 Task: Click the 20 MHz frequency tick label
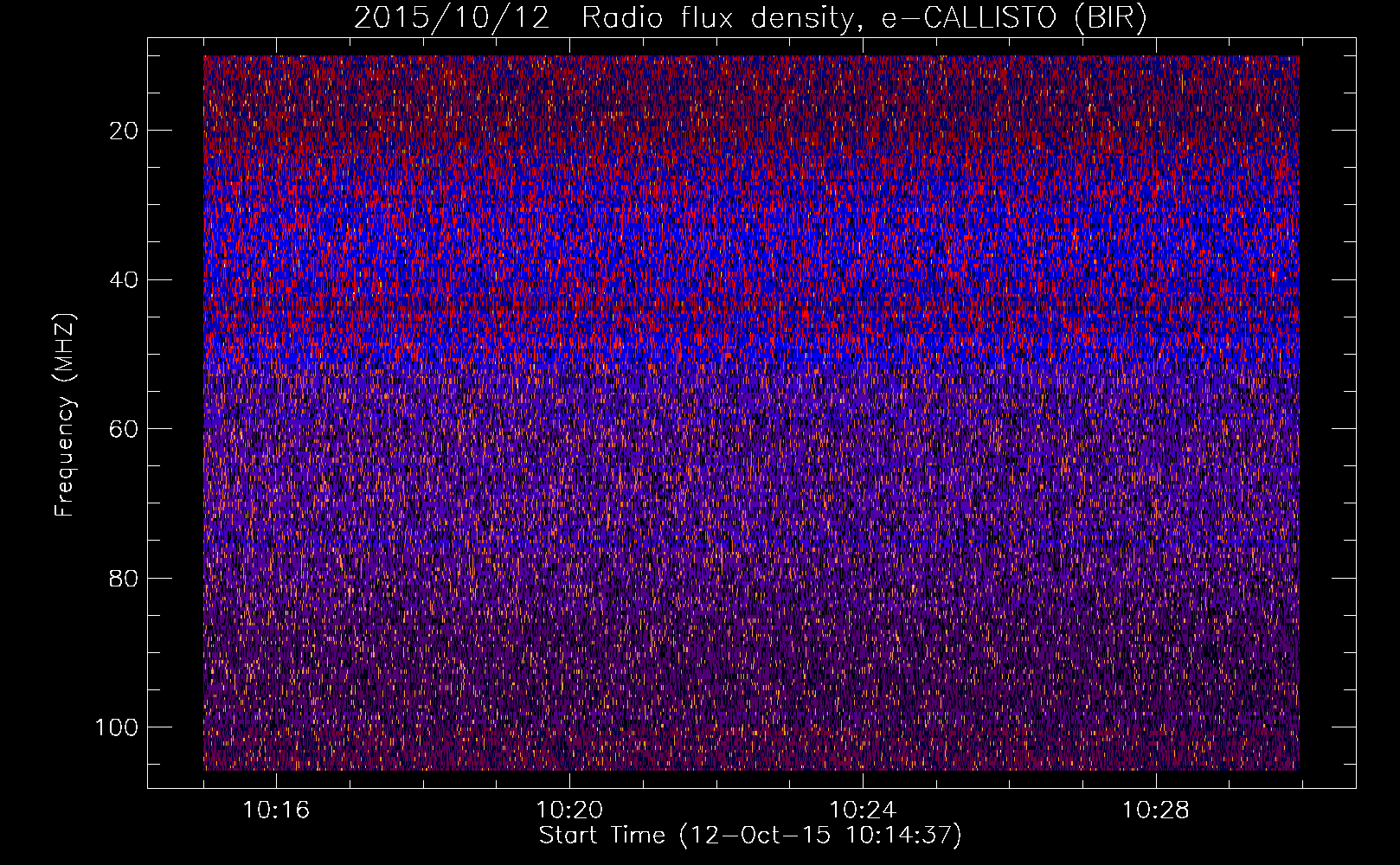tap(125, 131)
